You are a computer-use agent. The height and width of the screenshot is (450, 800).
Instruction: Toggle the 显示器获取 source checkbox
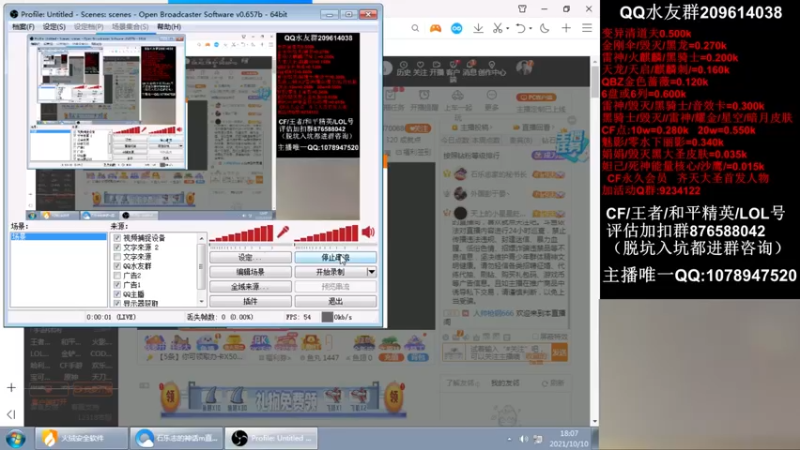(117, 303)
